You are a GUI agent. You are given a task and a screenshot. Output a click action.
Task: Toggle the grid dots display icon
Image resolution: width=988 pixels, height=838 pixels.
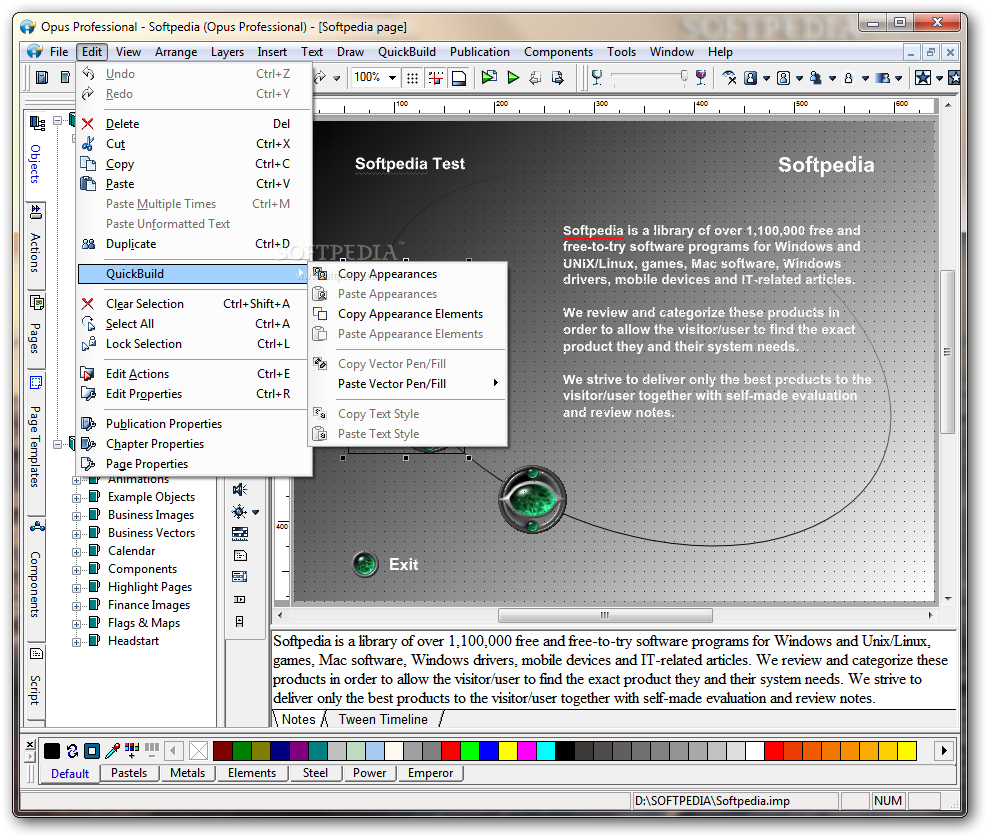tap(412, 78)
